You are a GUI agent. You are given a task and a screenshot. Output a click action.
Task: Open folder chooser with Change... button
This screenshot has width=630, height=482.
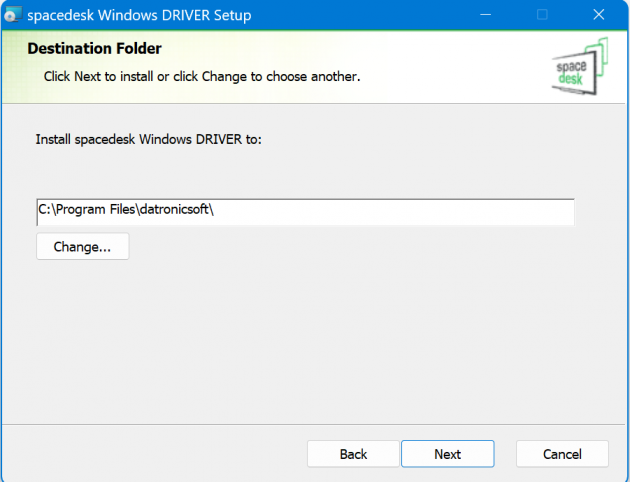tap(82, 246)
